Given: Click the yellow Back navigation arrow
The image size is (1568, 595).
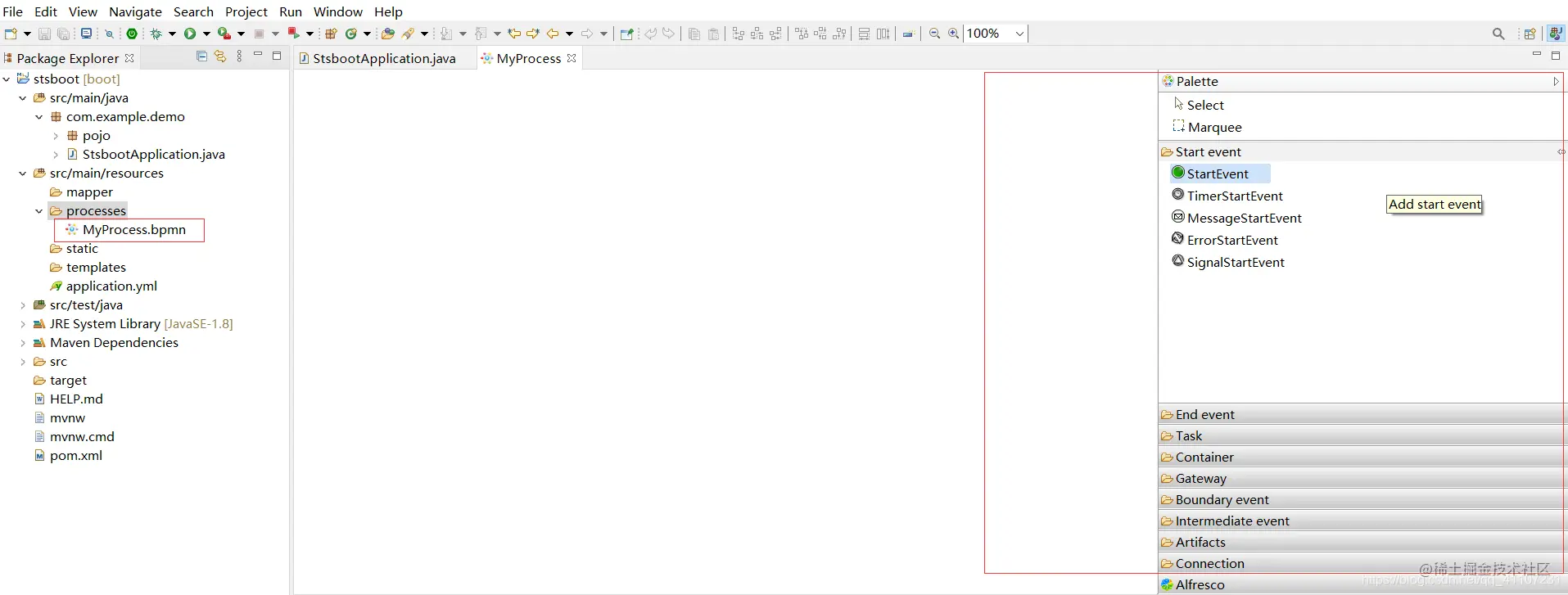Looking at the screenshot, I should [553, 34].
